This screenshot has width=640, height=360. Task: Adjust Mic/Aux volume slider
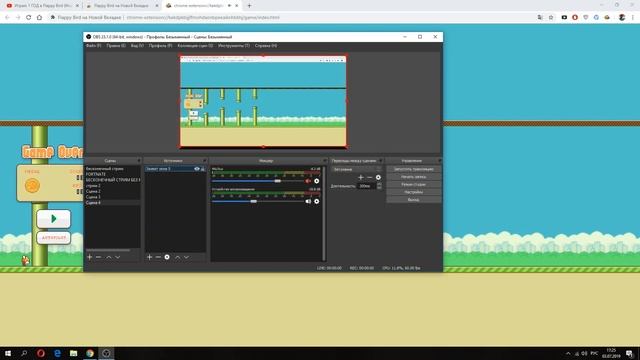point(278,181)
